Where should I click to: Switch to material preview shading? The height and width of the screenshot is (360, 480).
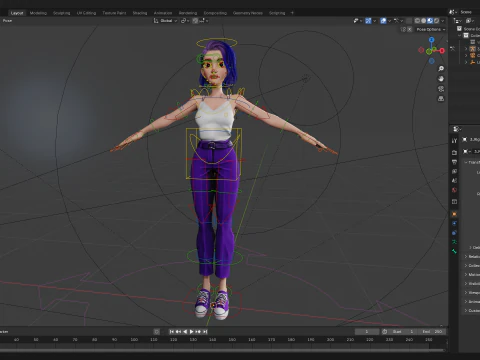coord(430,21)
